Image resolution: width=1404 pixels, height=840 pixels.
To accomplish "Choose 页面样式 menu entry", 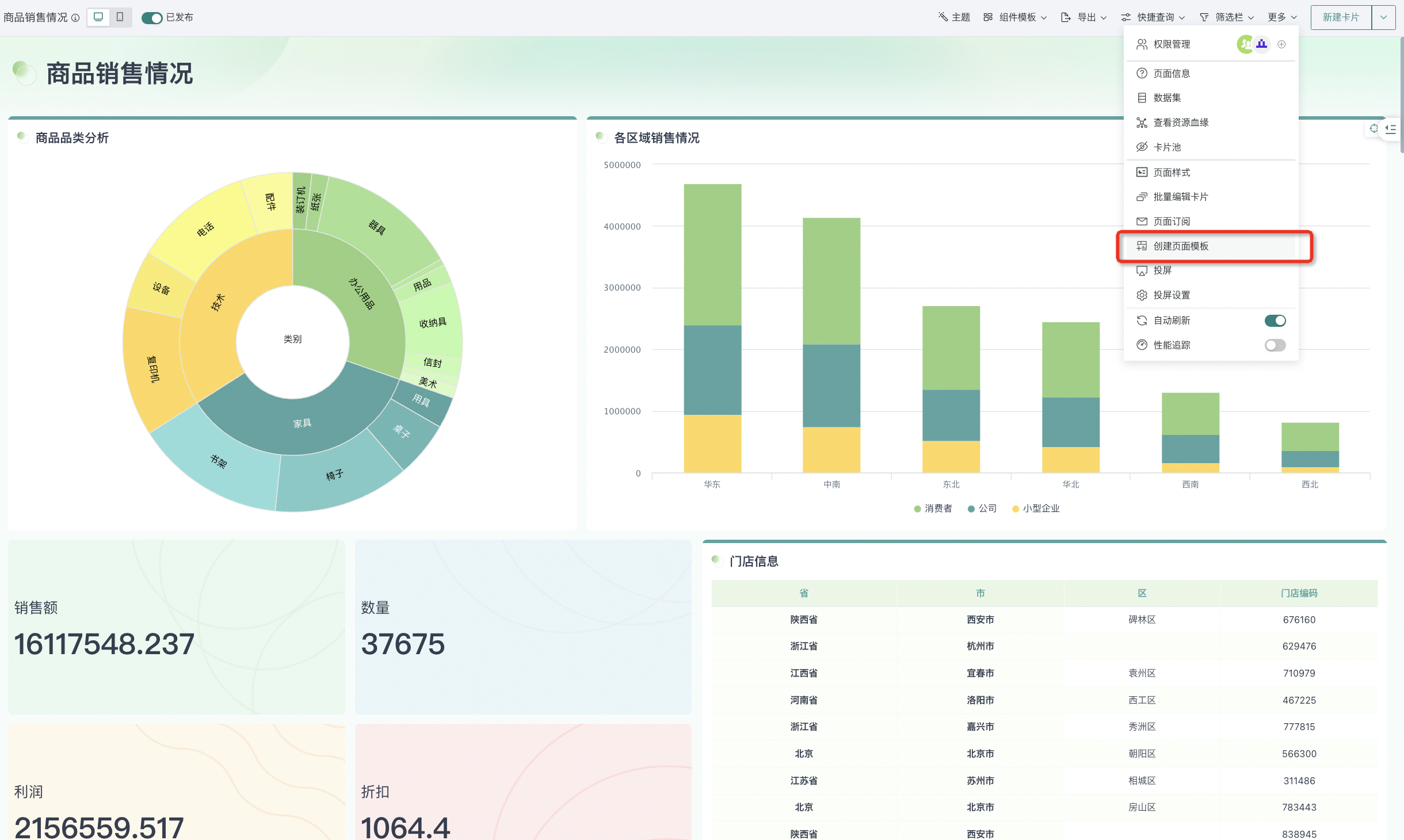I will point(1211,172).
